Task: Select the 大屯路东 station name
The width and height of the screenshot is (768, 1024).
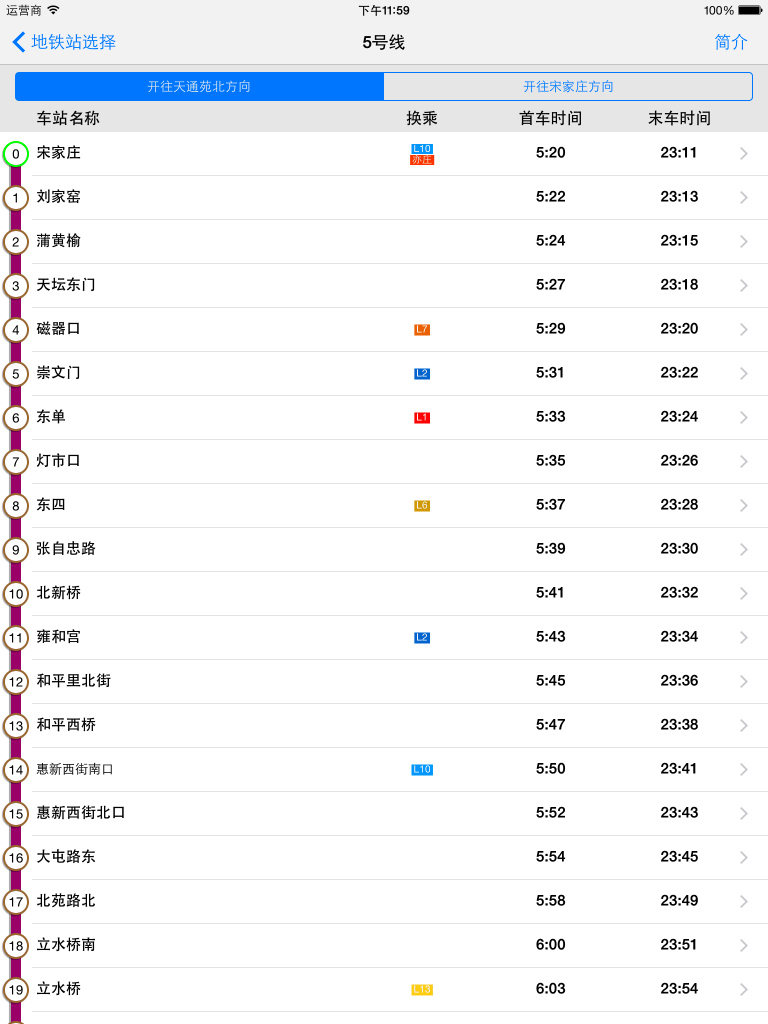Action: (x=66, y=856)
